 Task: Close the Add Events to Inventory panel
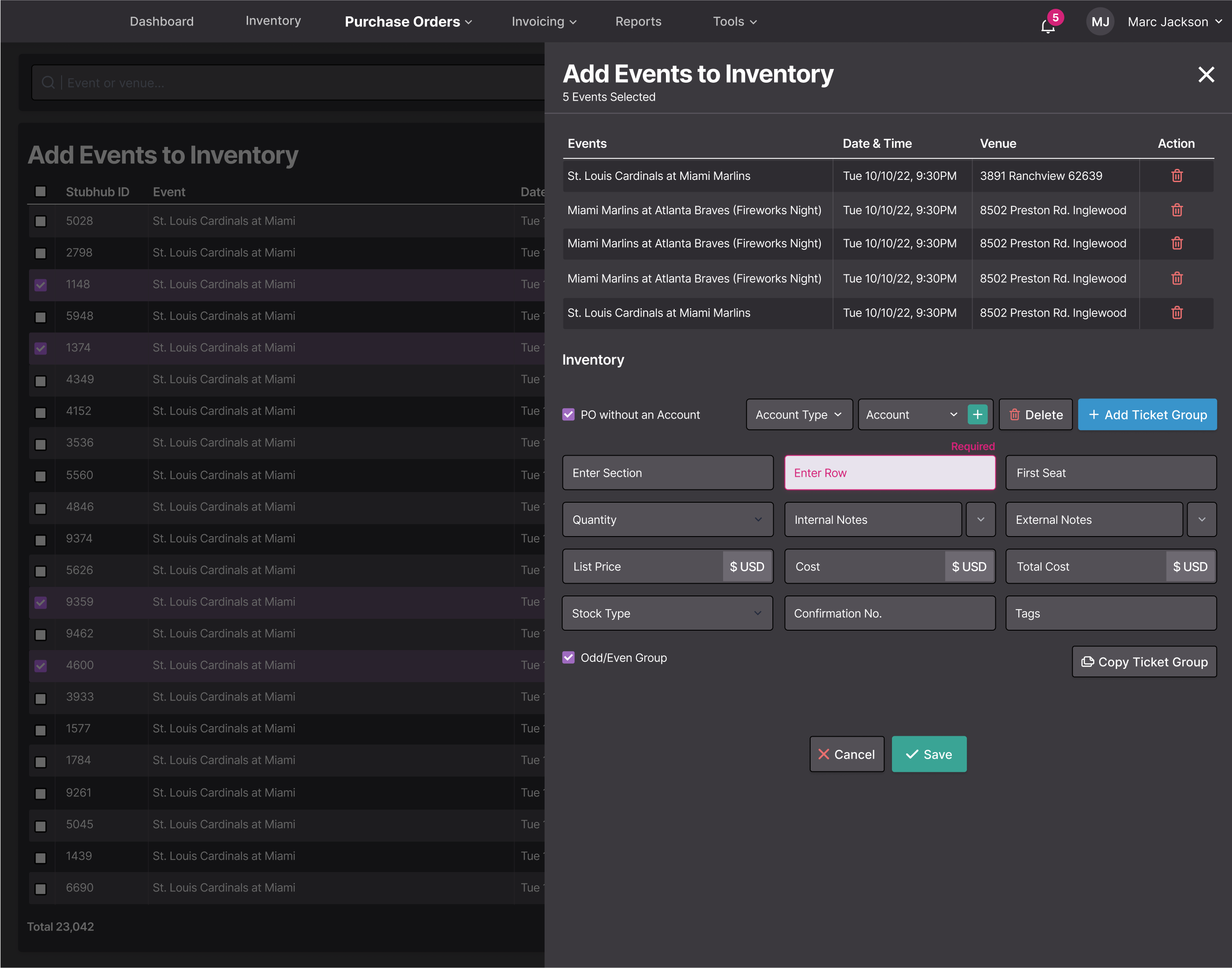1206,74
